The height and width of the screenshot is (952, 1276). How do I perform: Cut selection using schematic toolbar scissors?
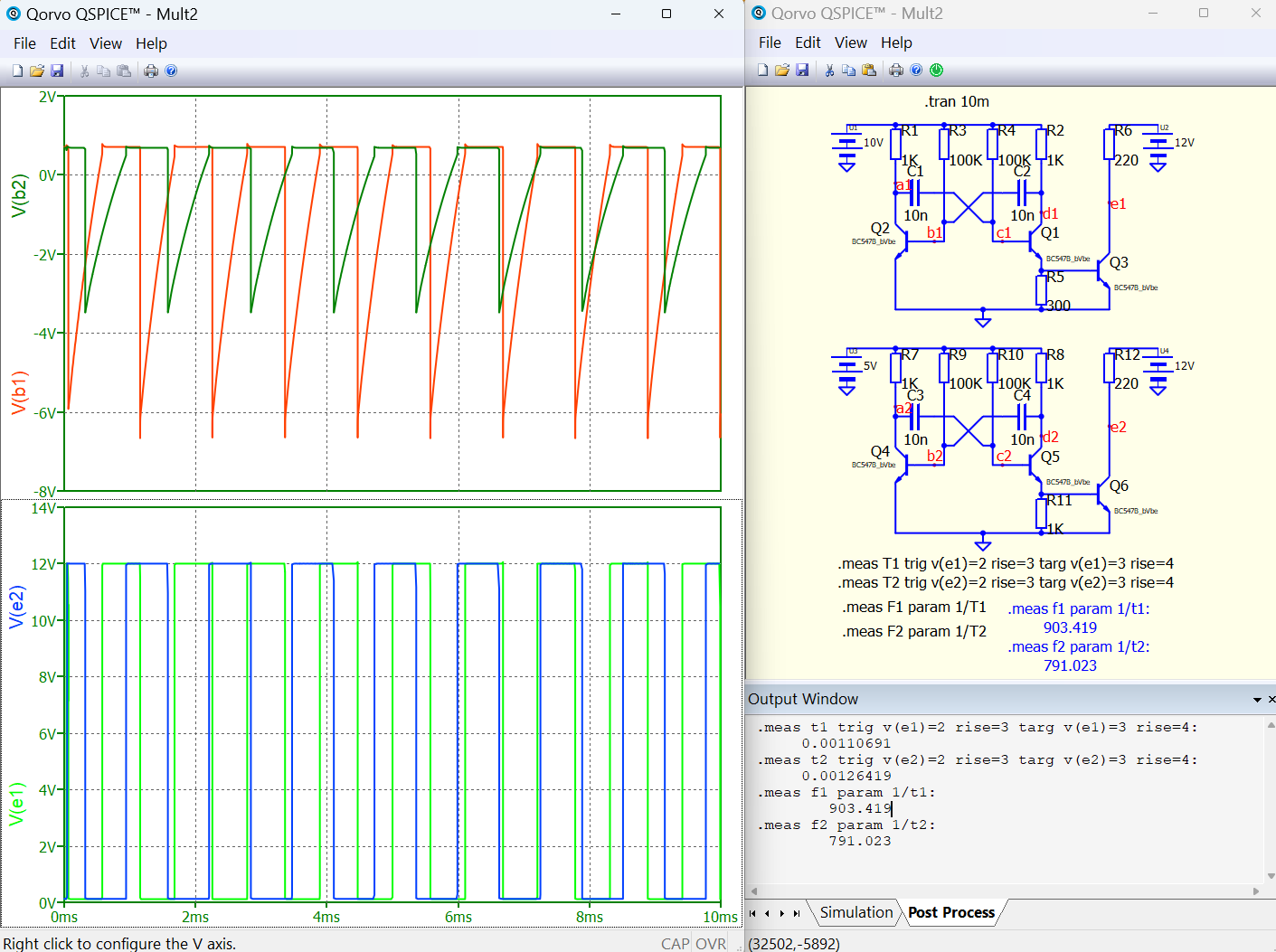829,70
